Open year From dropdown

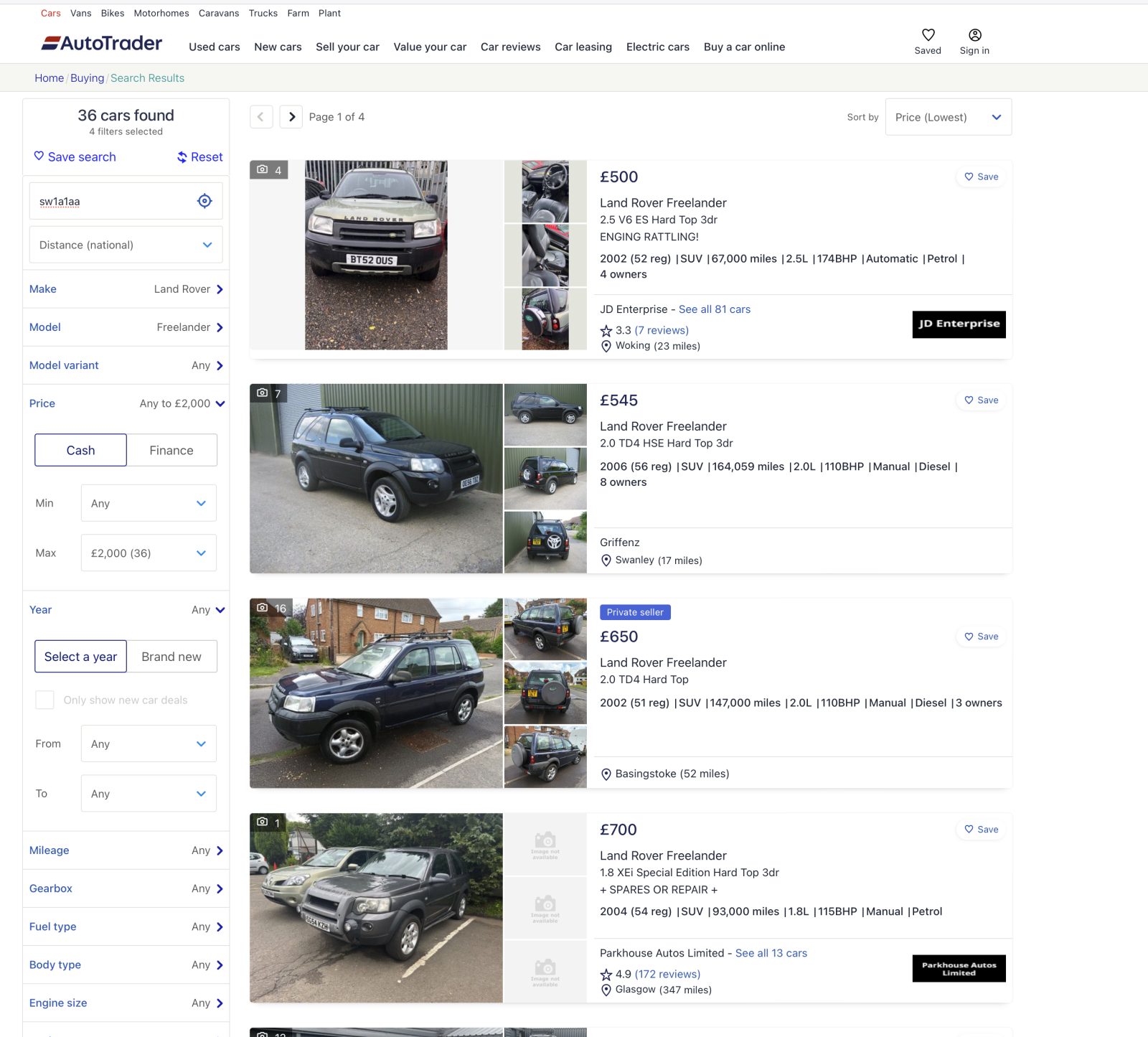pos(149,743)
